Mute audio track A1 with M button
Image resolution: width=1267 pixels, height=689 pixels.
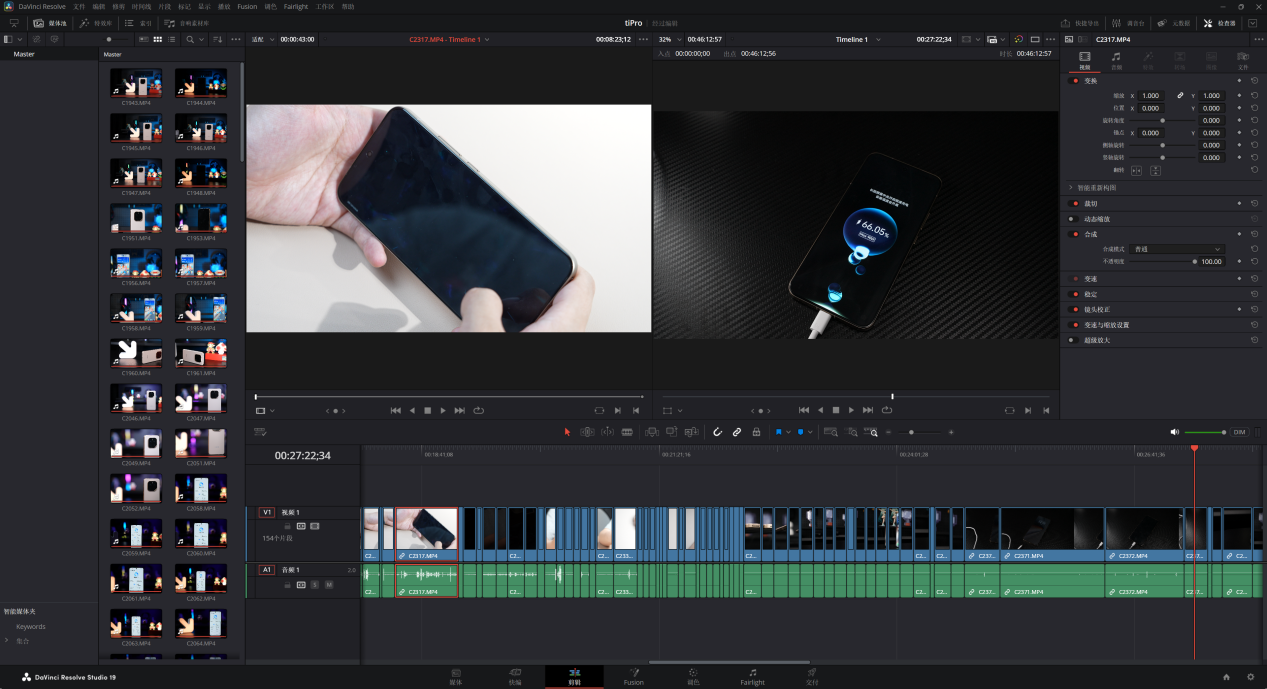(x=328, y=584)
